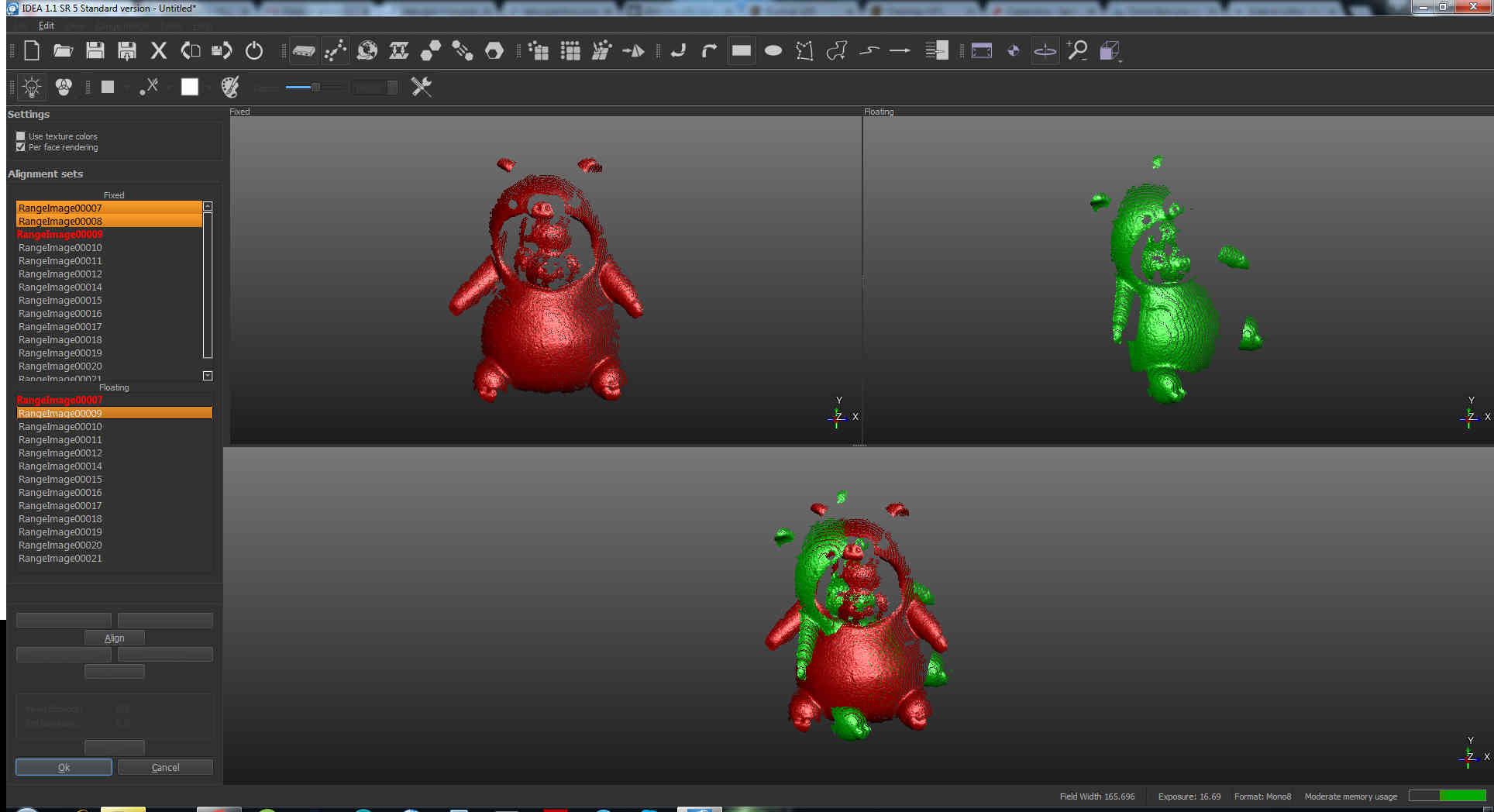
Task: Click the paint palette icon
Action: click(x=230, y=87)
